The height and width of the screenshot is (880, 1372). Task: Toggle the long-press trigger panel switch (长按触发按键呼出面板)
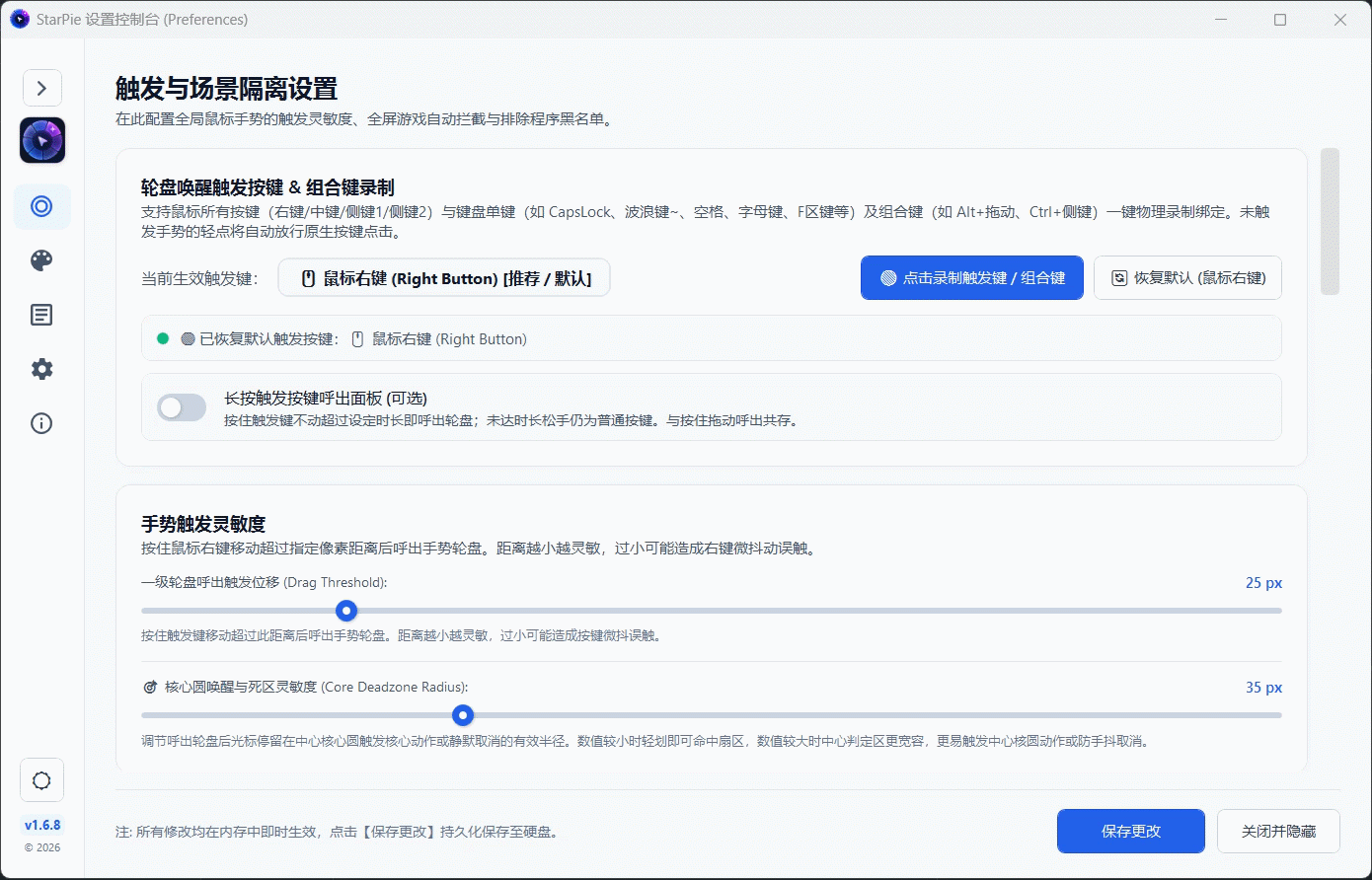(x=183, y=406)
